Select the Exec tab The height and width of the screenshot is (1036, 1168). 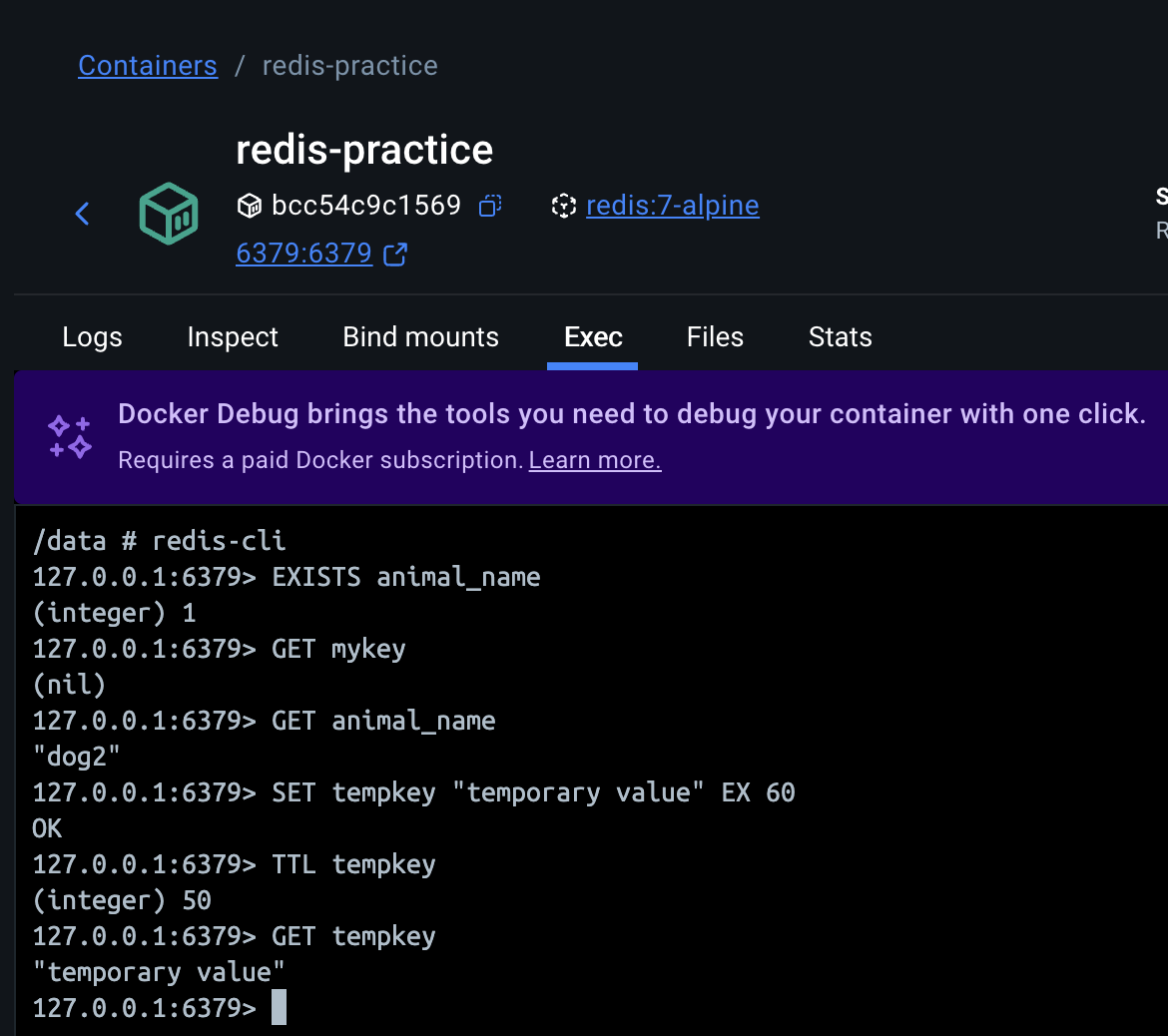pos(593,337)
